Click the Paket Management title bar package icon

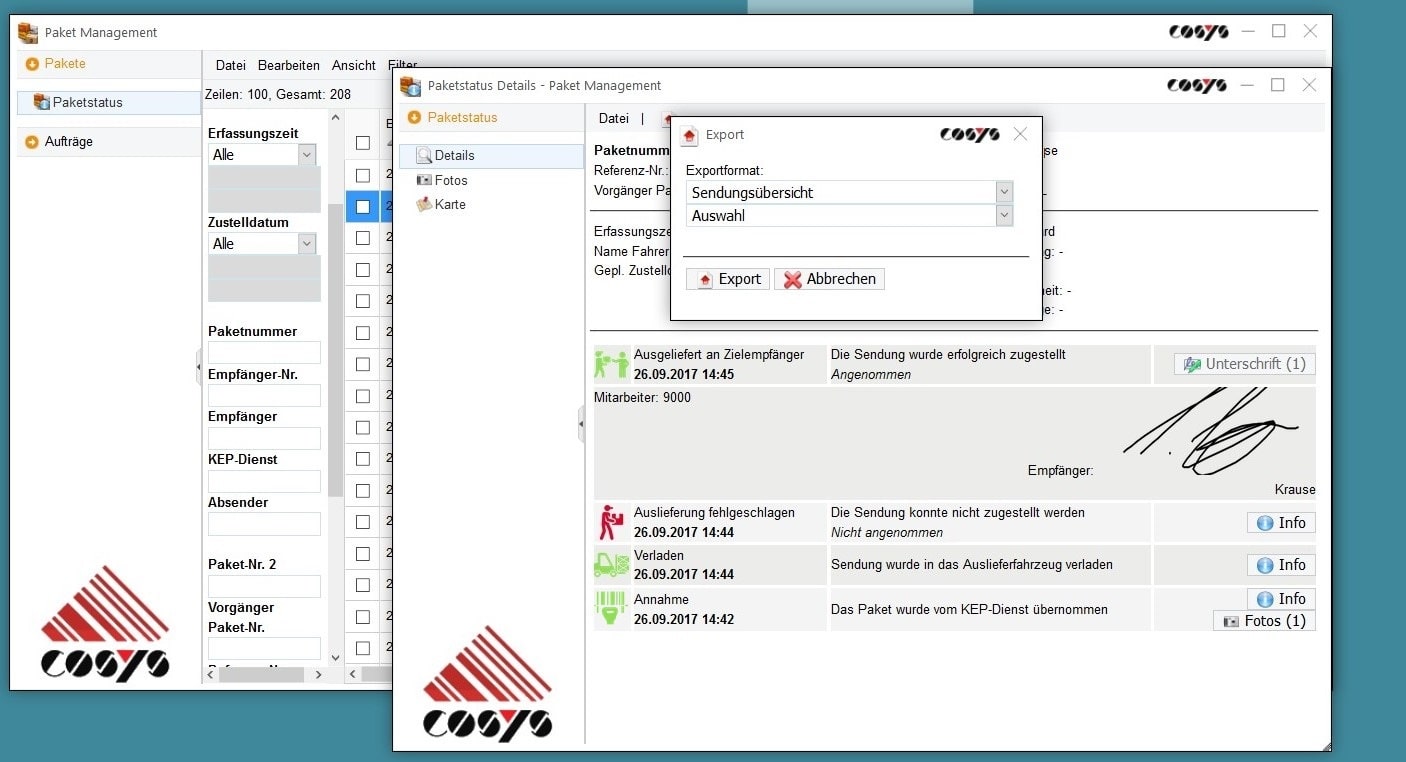(28, 32)
